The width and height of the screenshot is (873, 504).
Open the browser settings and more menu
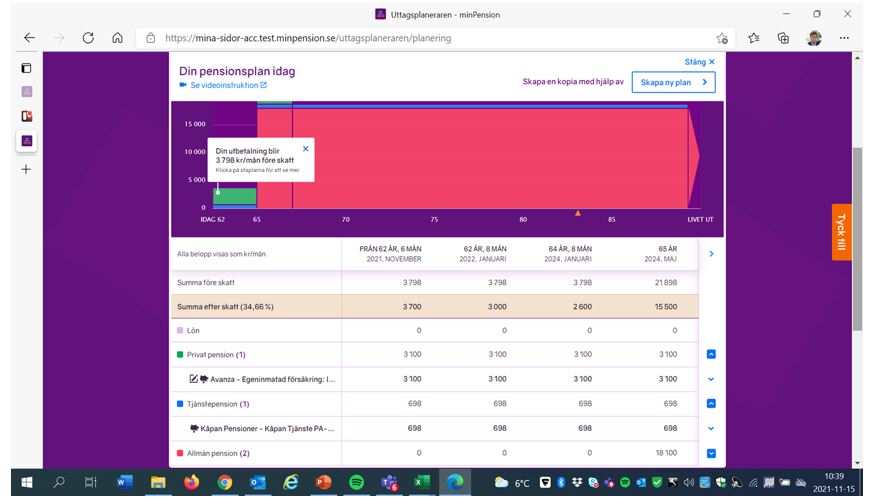click(x=845, y=38)
